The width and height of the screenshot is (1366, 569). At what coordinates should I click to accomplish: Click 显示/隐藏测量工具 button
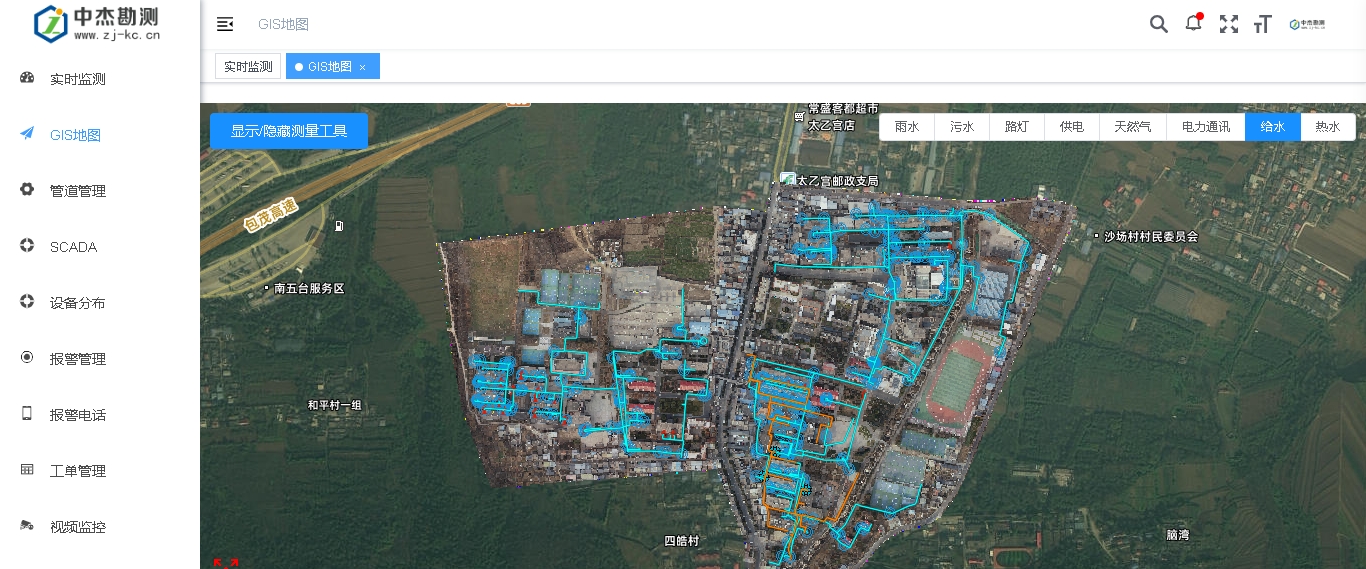click(289, 131)
